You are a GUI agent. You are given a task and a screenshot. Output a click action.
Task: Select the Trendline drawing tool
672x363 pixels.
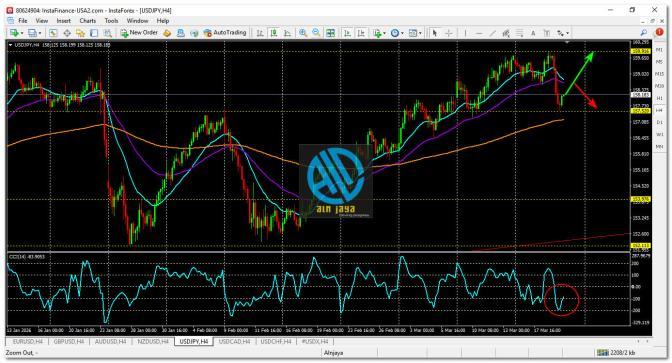point(493,33)
